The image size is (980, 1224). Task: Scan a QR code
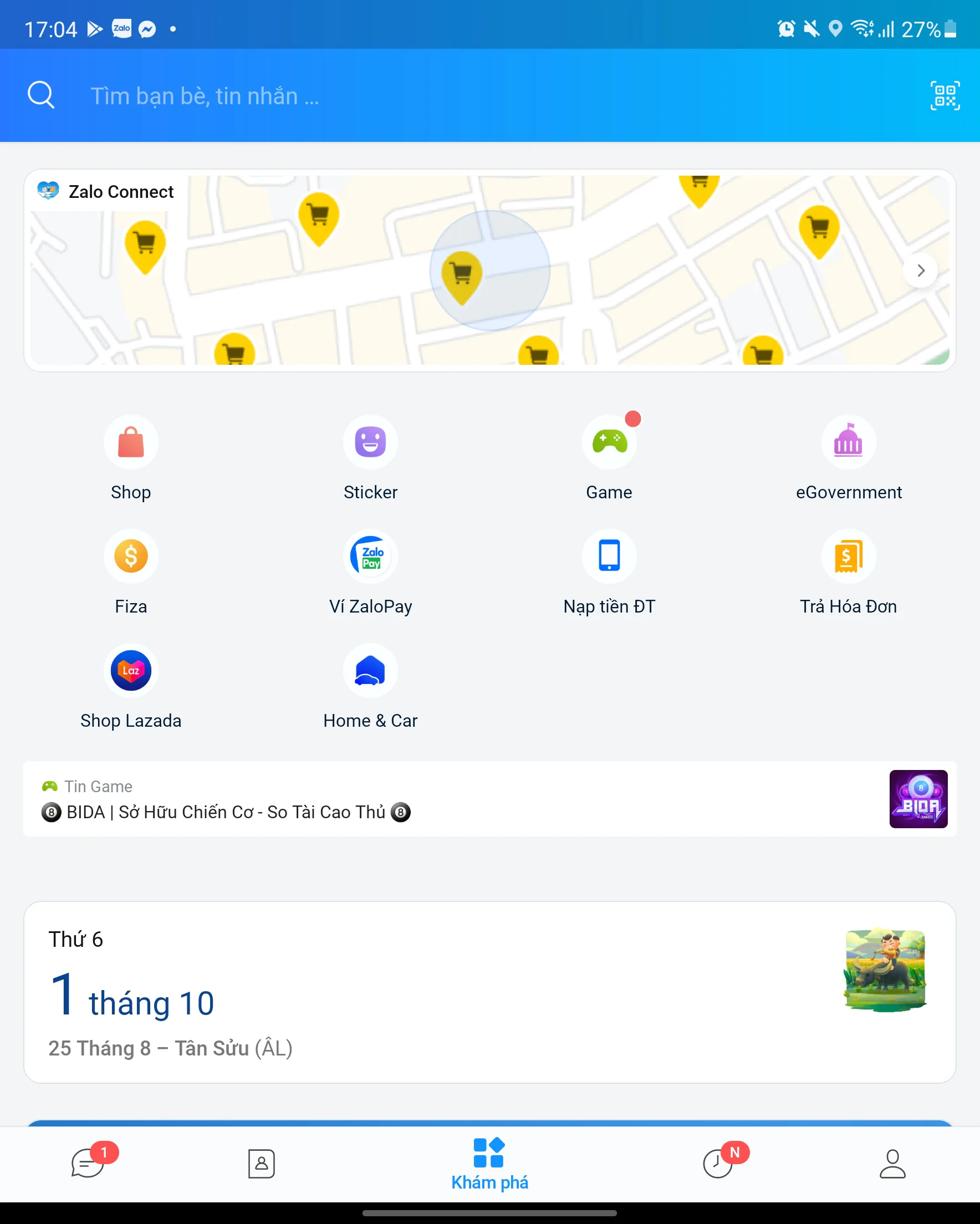tap(945, 95)
